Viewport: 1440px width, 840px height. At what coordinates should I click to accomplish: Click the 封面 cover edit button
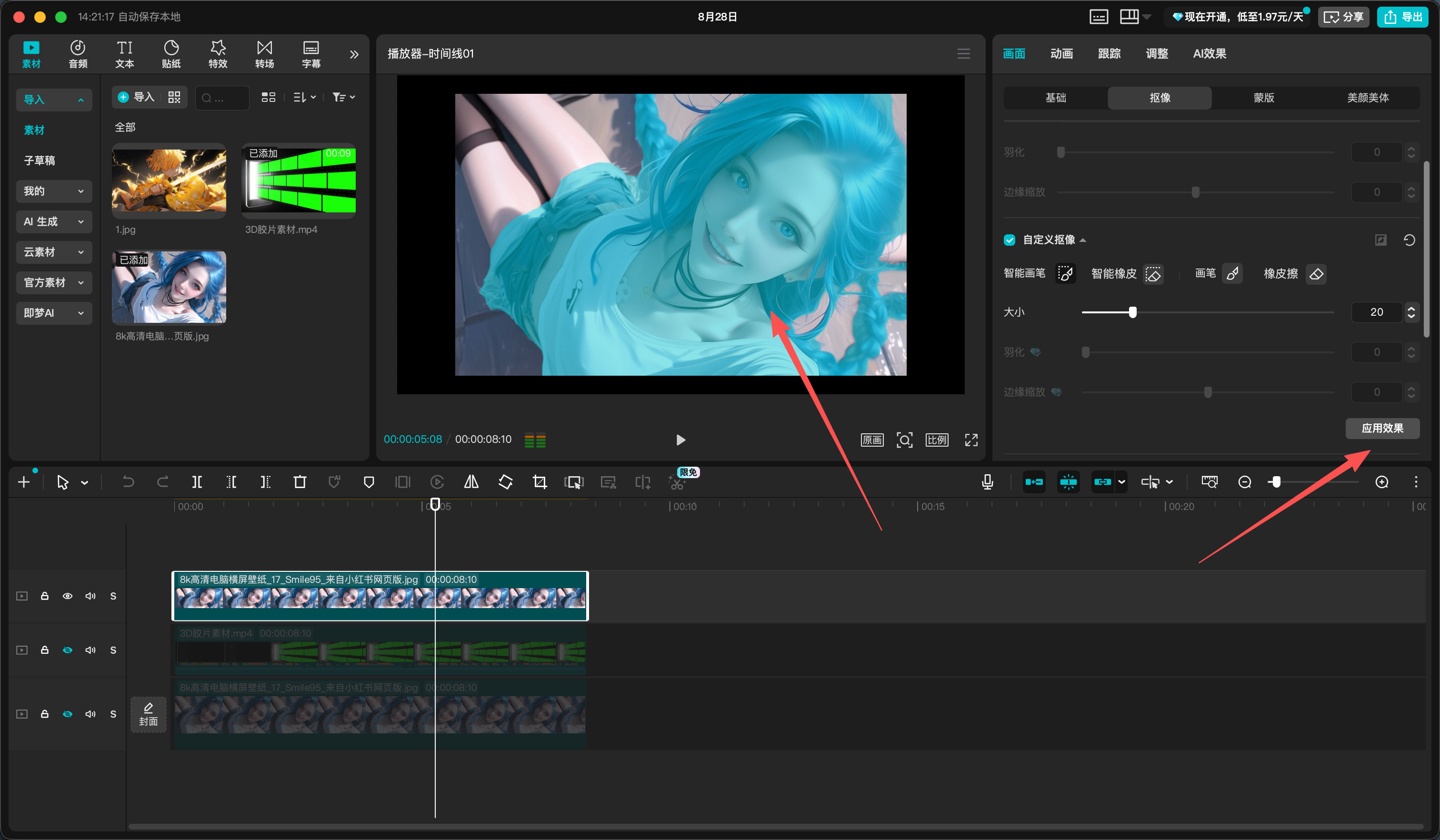click(x=149, y=714)
